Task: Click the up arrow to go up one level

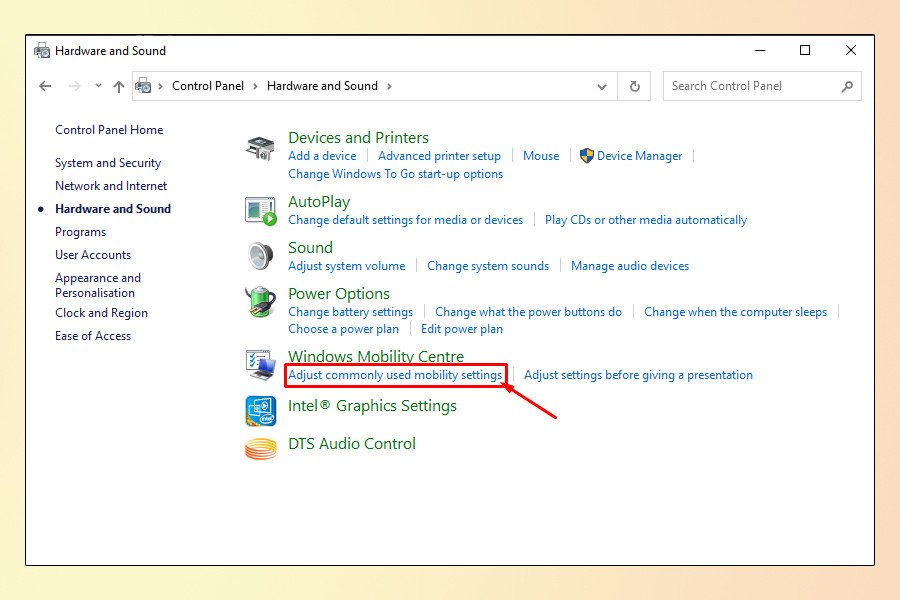Action: (118, 86)
